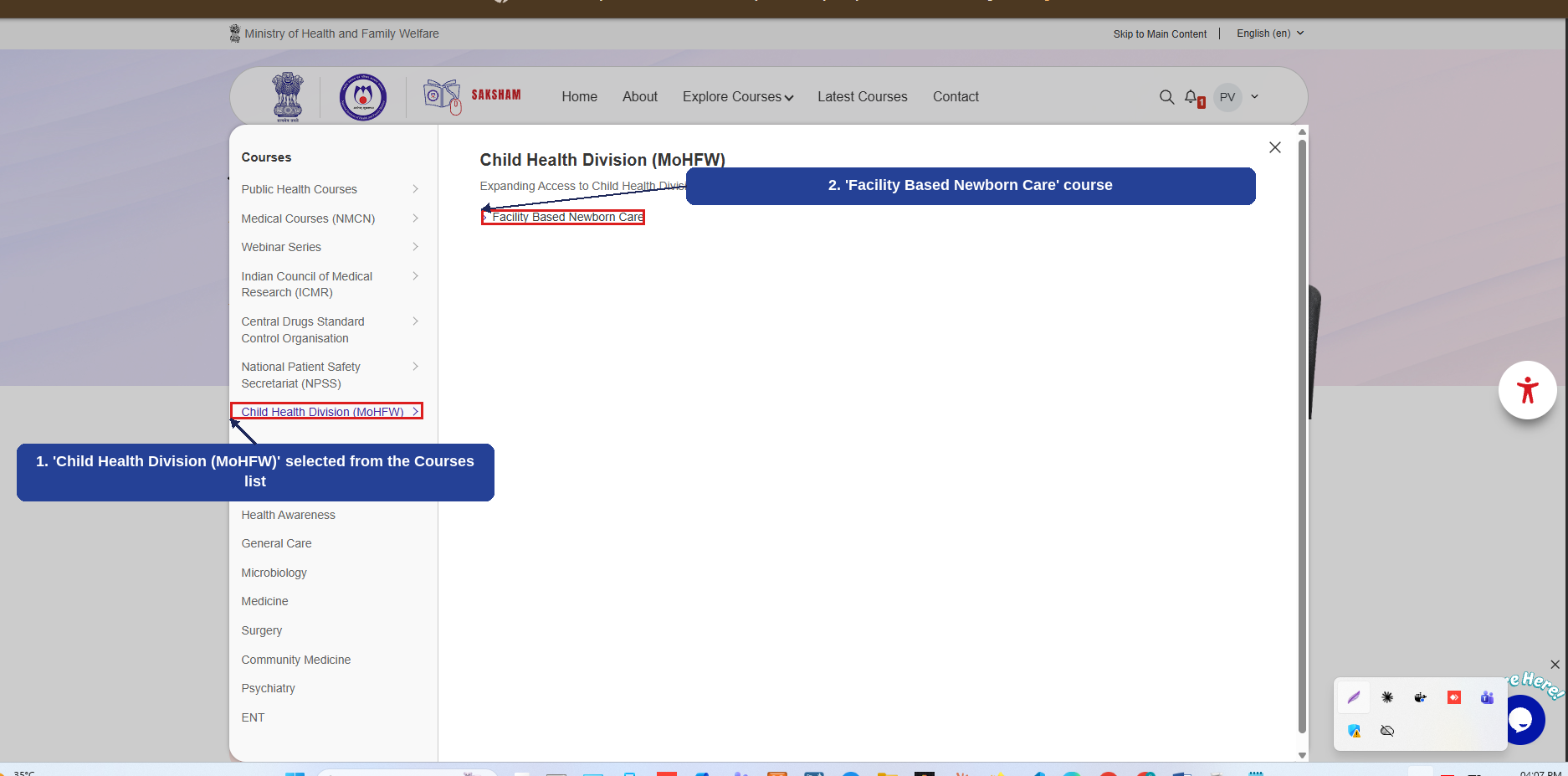Click Skip to Main Content link
1568x776 pixels.
1160,34
